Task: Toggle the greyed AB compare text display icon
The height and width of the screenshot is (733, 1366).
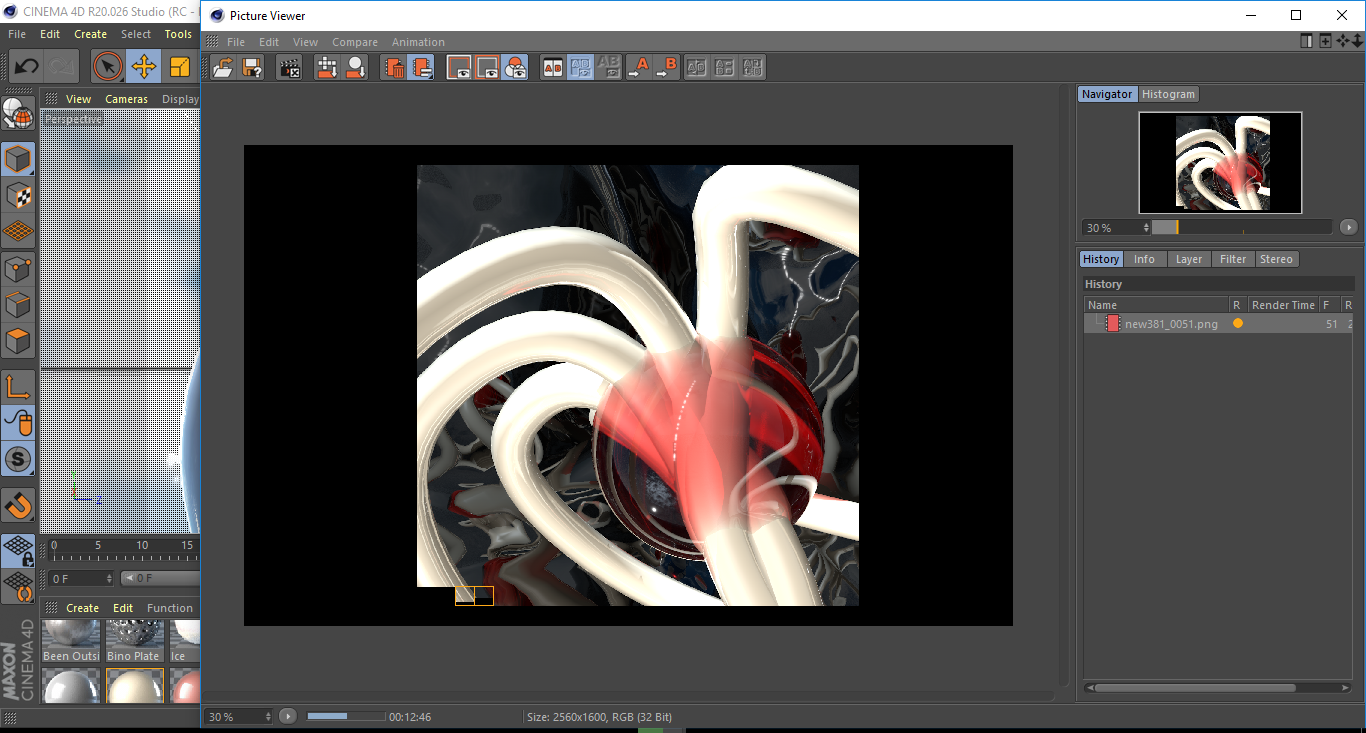Action: pyautogui.click(x=608, y=68)
